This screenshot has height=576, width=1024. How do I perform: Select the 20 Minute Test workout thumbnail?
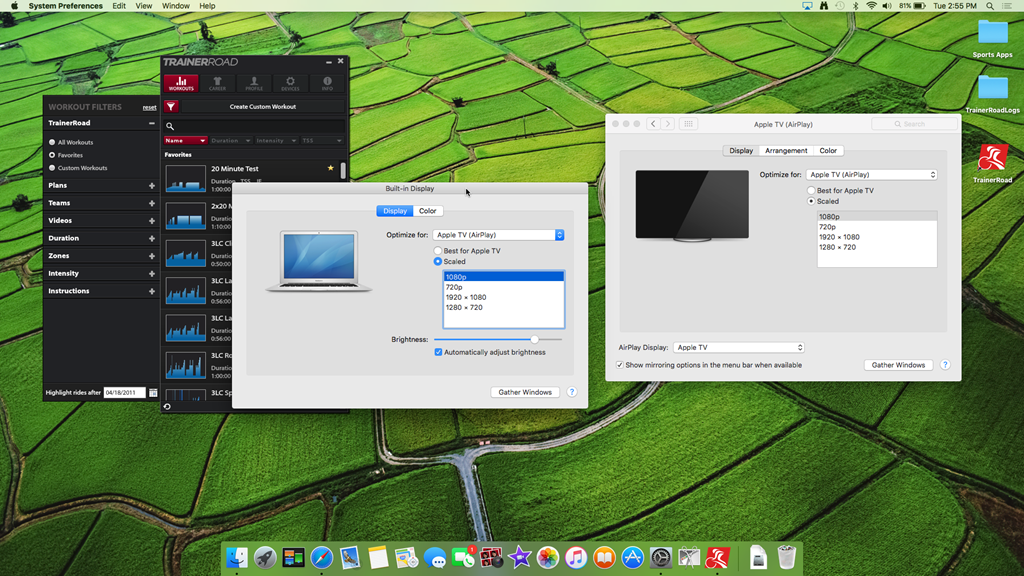pos(185,178)
